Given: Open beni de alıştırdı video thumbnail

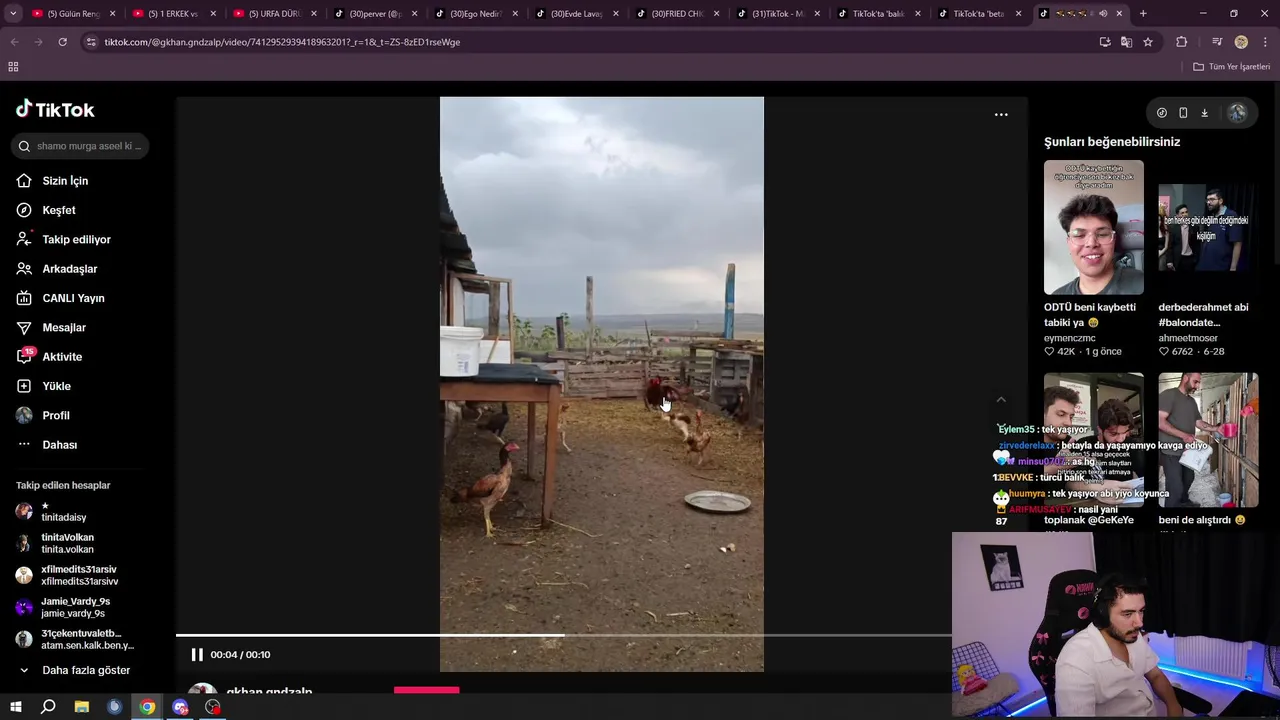Looking at the screenshot, I should click(x=1208, y=440).
